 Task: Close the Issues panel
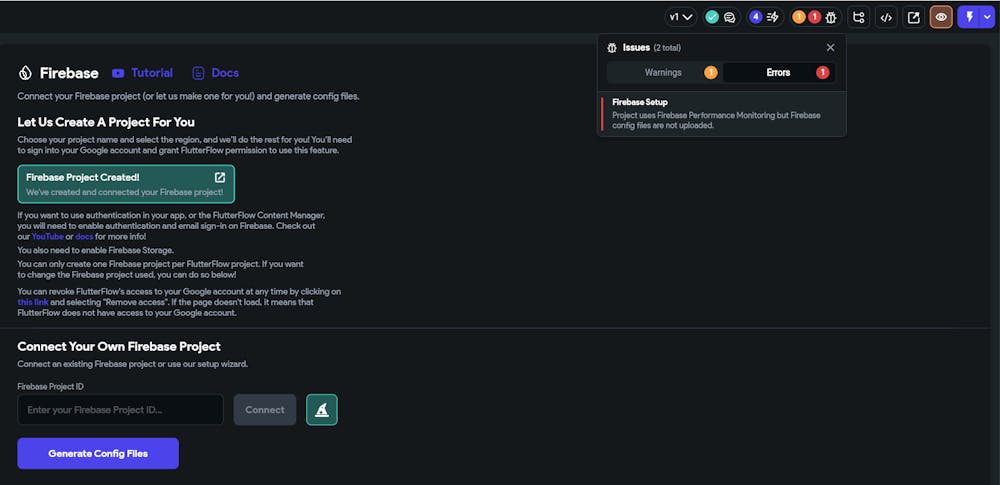pyautogui.click(x=830, y=47)
